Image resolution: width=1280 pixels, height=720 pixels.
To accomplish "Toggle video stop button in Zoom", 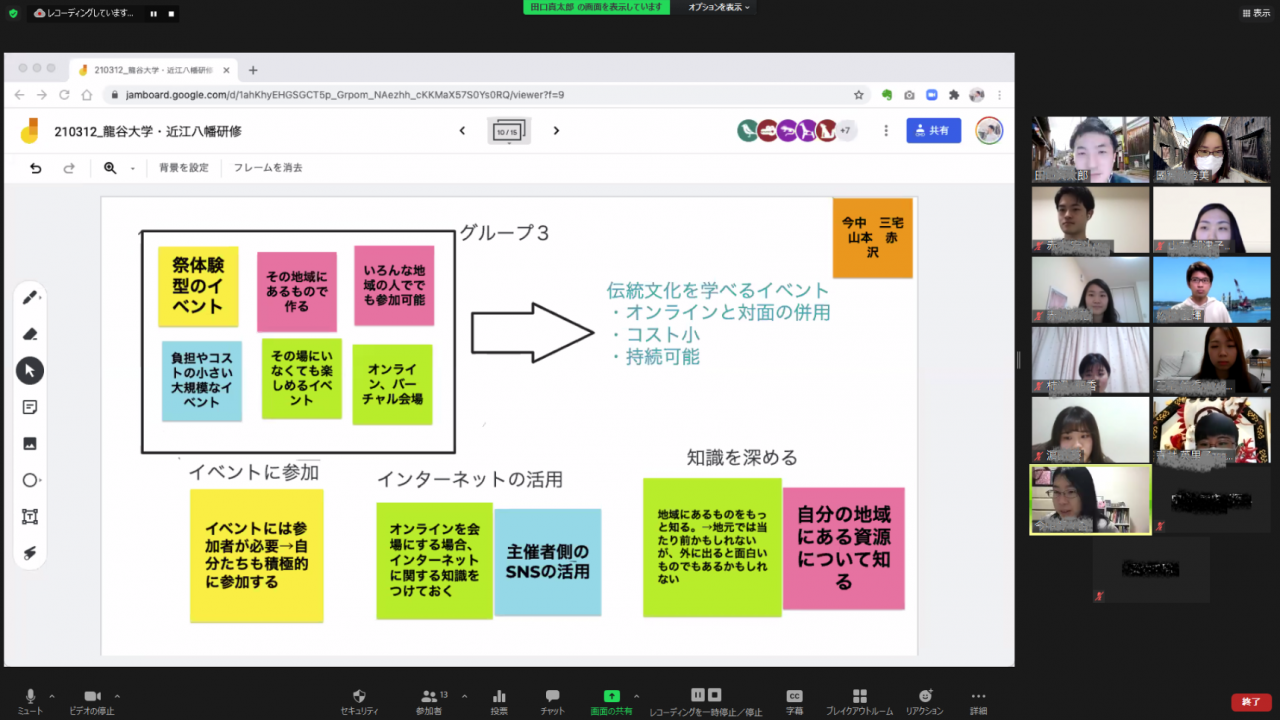I will [x=92, y=698].
